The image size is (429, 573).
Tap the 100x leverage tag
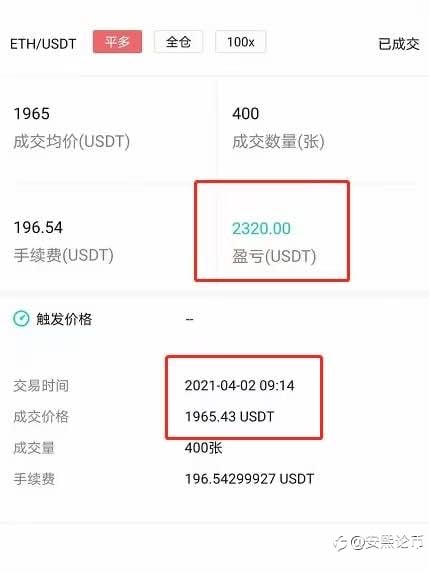[x=240, y=42]
